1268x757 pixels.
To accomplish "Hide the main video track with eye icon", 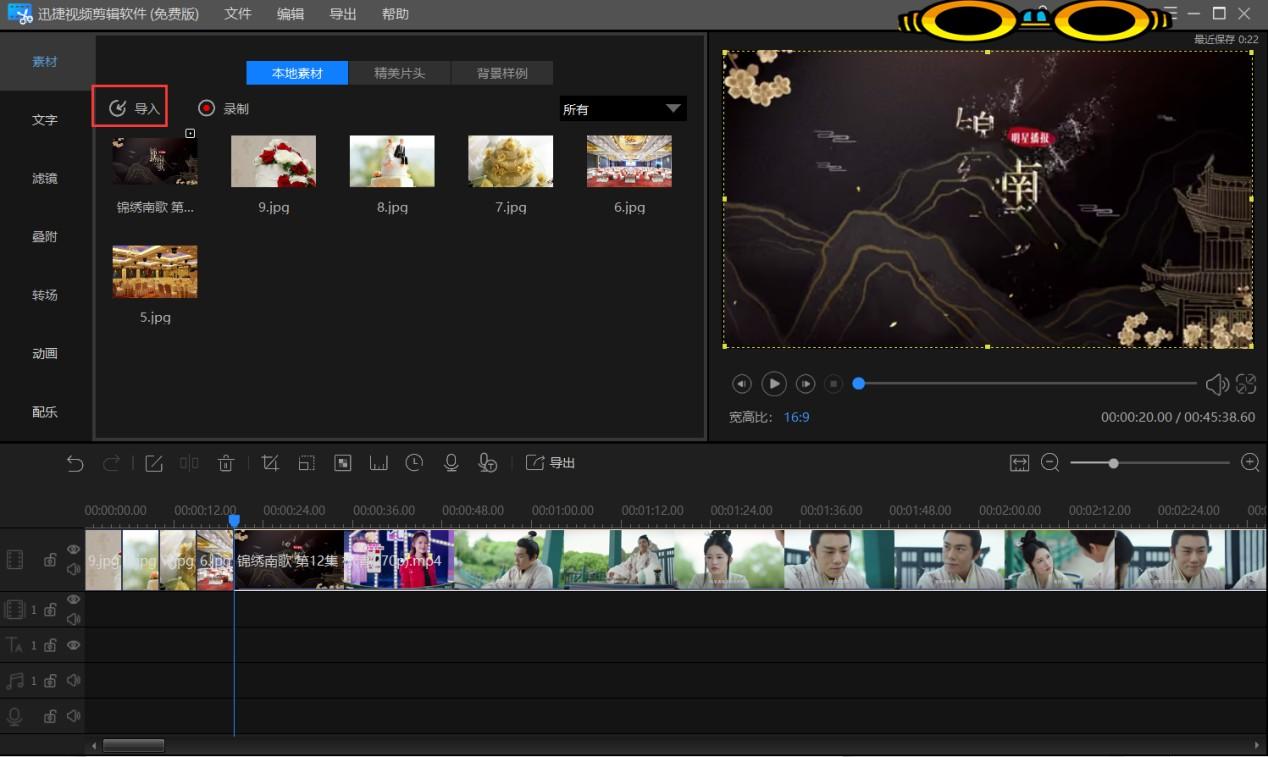I will point(73,549).
